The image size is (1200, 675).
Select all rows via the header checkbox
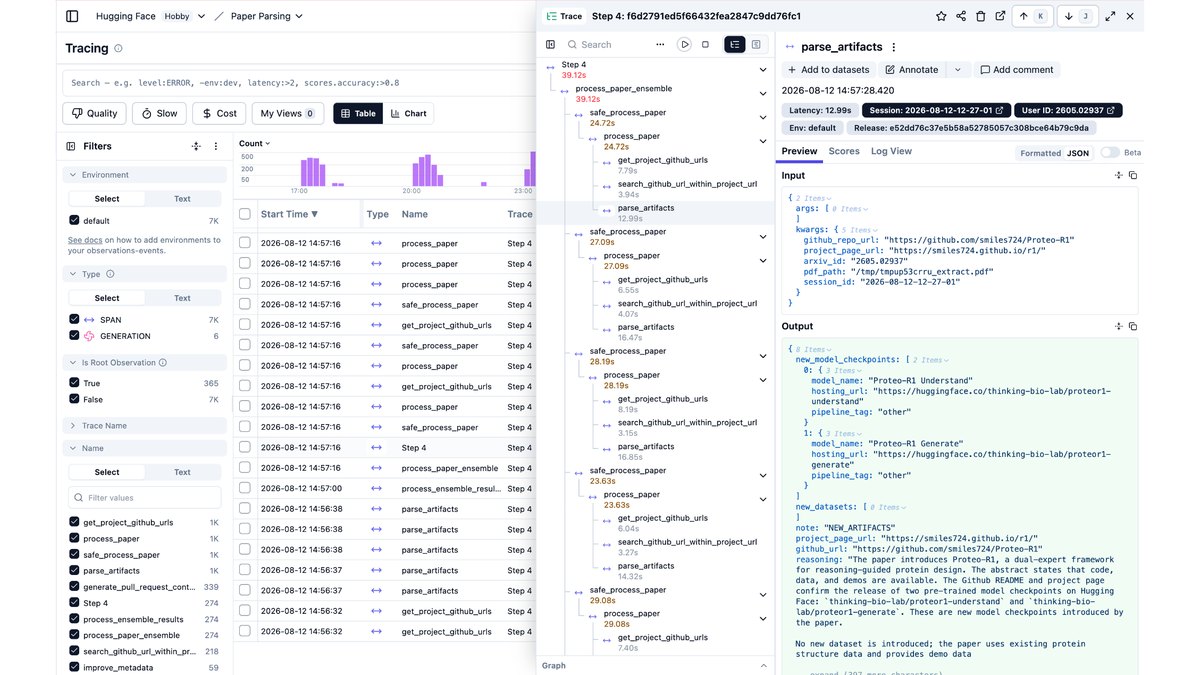[245, 214]
